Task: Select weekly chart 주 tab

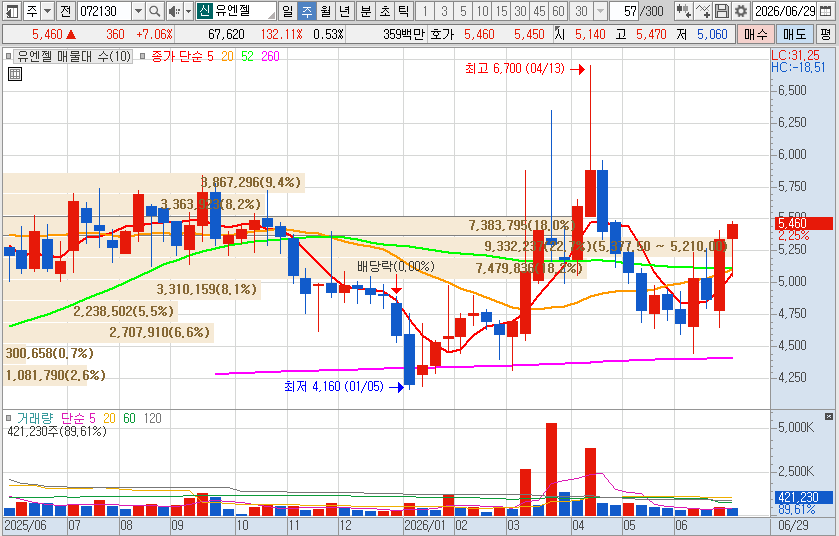Action: (x=307, y=11)
